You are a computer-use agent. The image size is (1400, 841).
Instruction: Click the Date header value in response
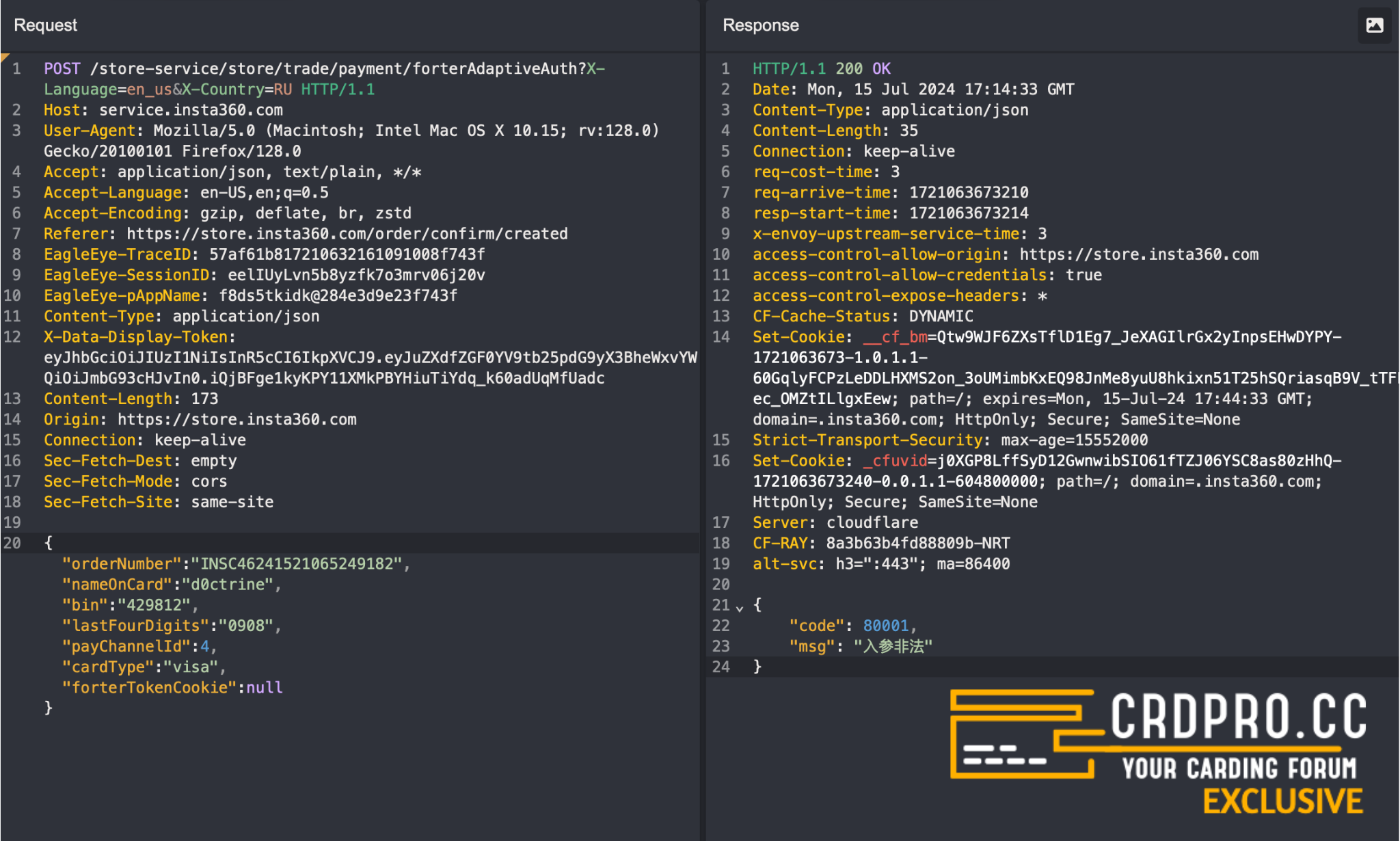[x=941, y=90]
